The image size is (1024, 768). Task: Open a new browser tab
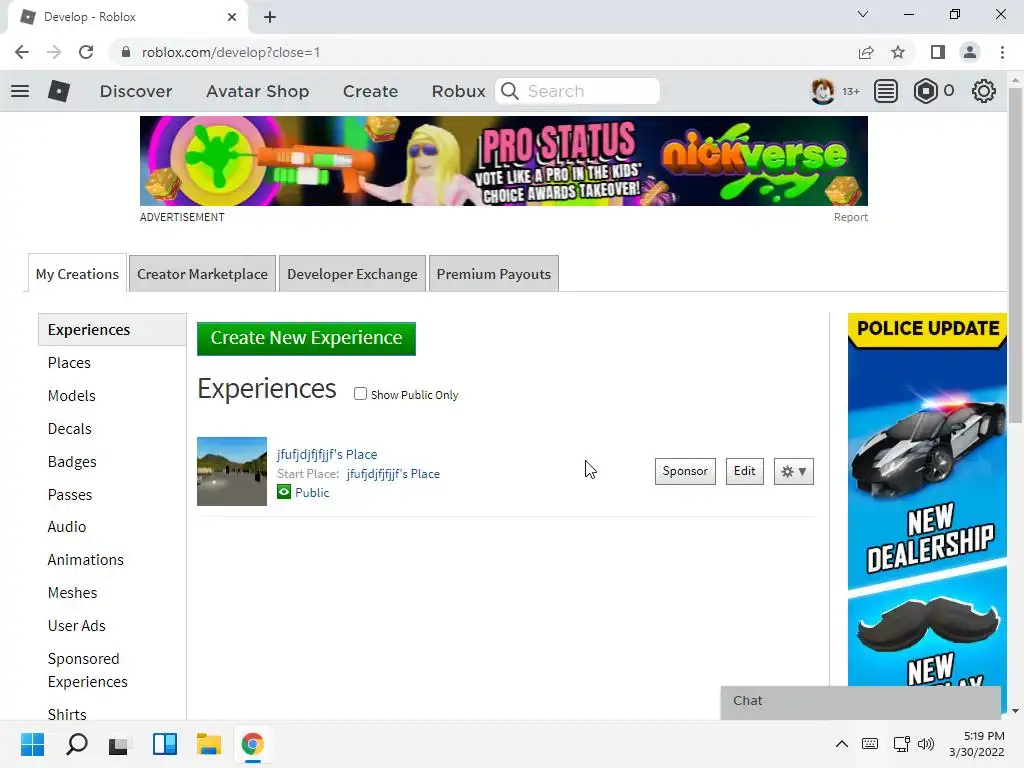(270, 17)
